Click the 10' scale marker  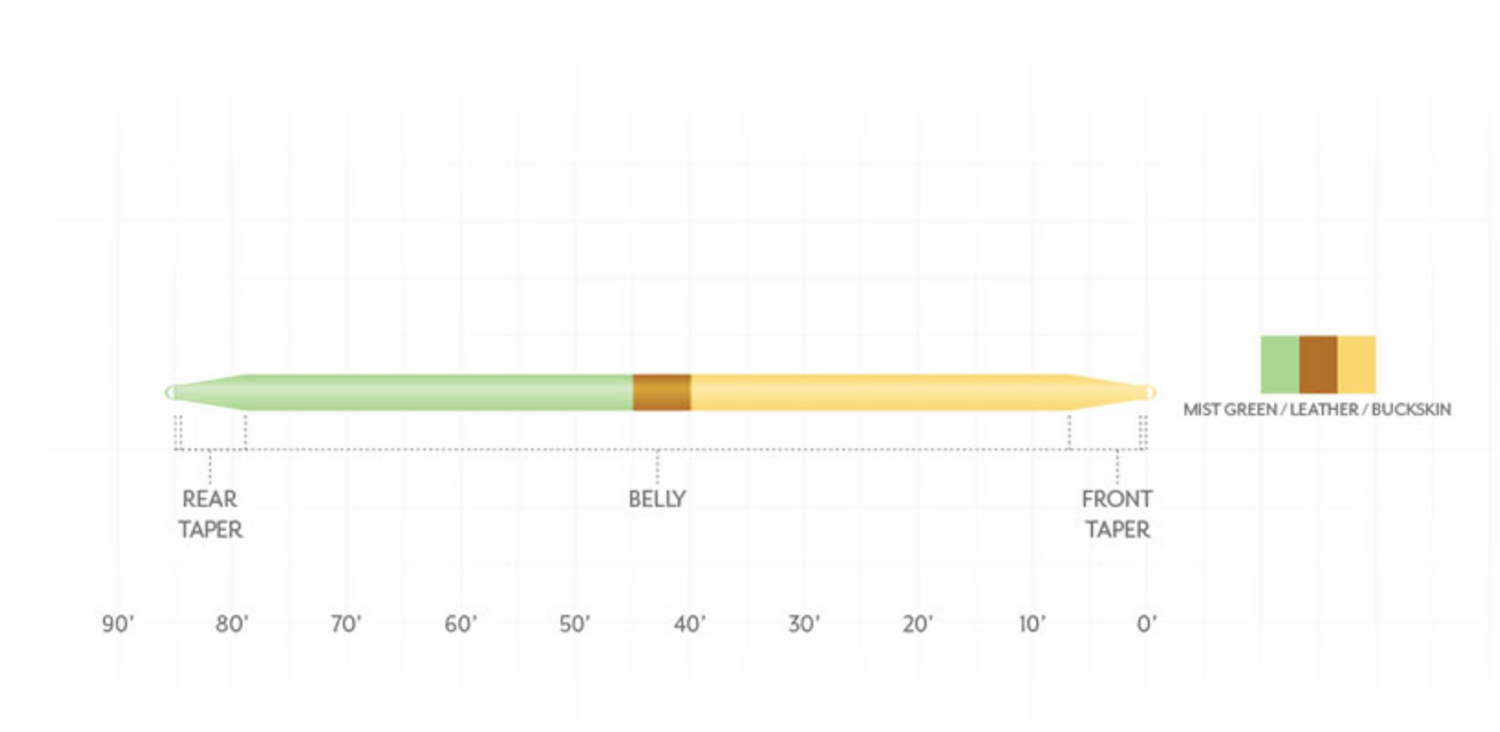pyautogui.click(x=1032, y=625)
